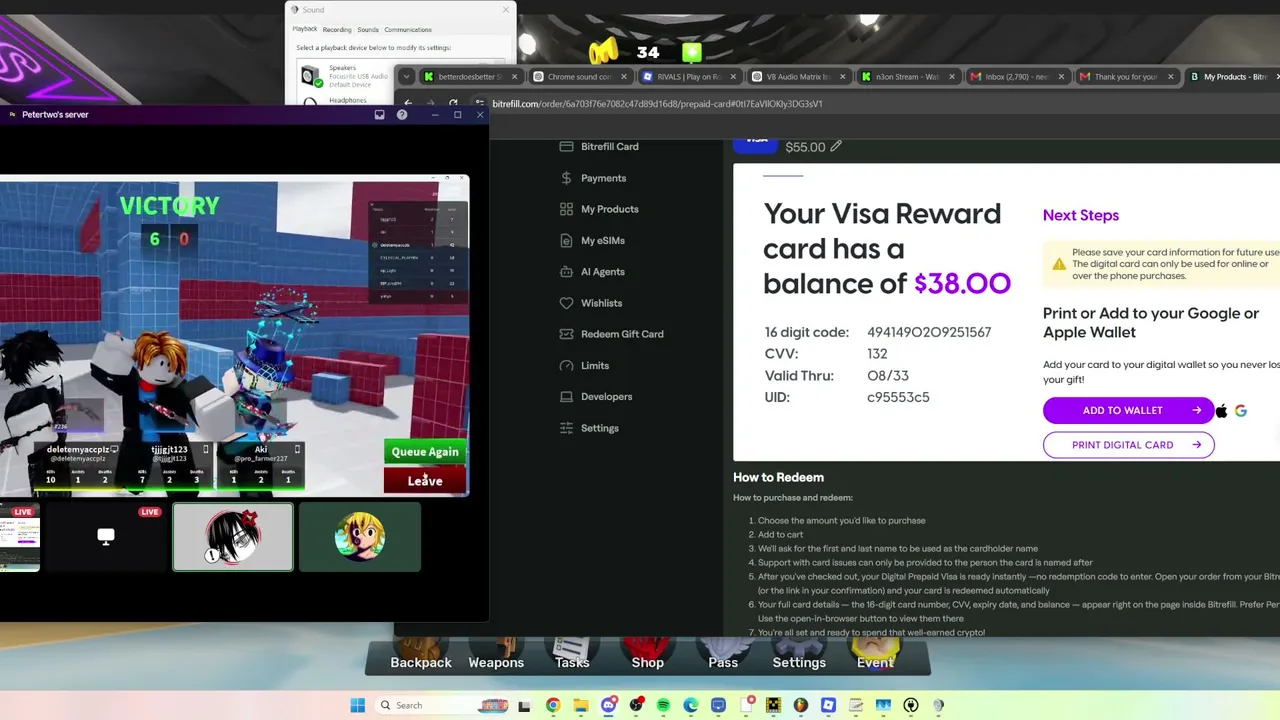
Task: Click the Limits gauge icon
Action: [567, 365]
